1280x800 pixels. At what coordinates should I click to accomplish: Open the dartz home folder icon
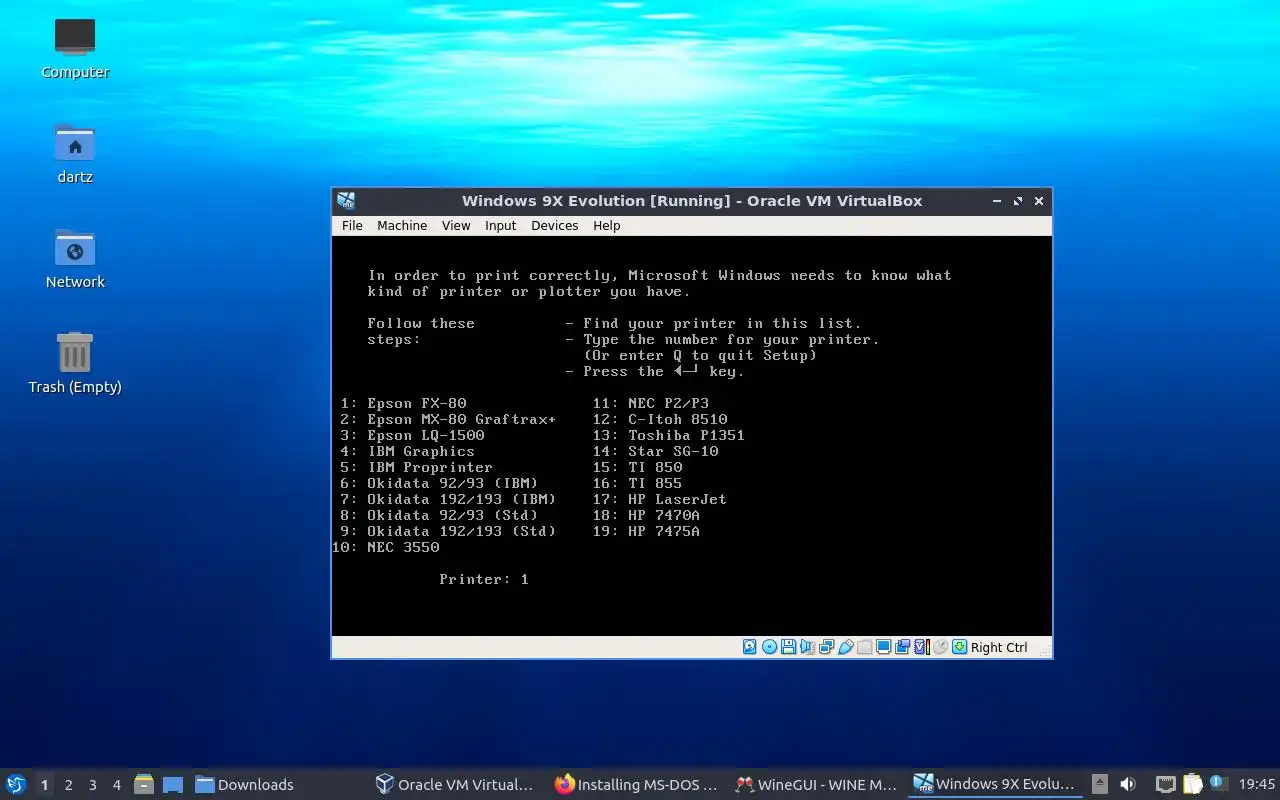(x=75, y=153)
